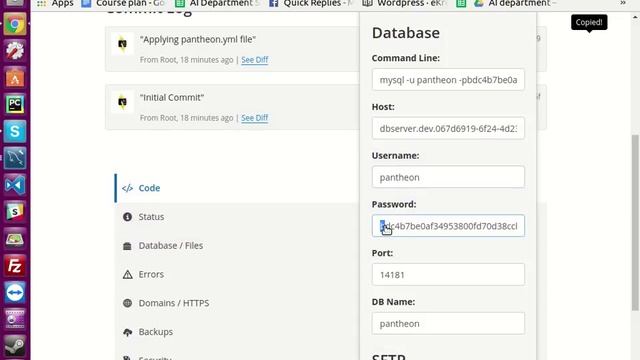
Task: Launch PyCharm from the dock
Action: pyautogui.click(x=15, y=104)
